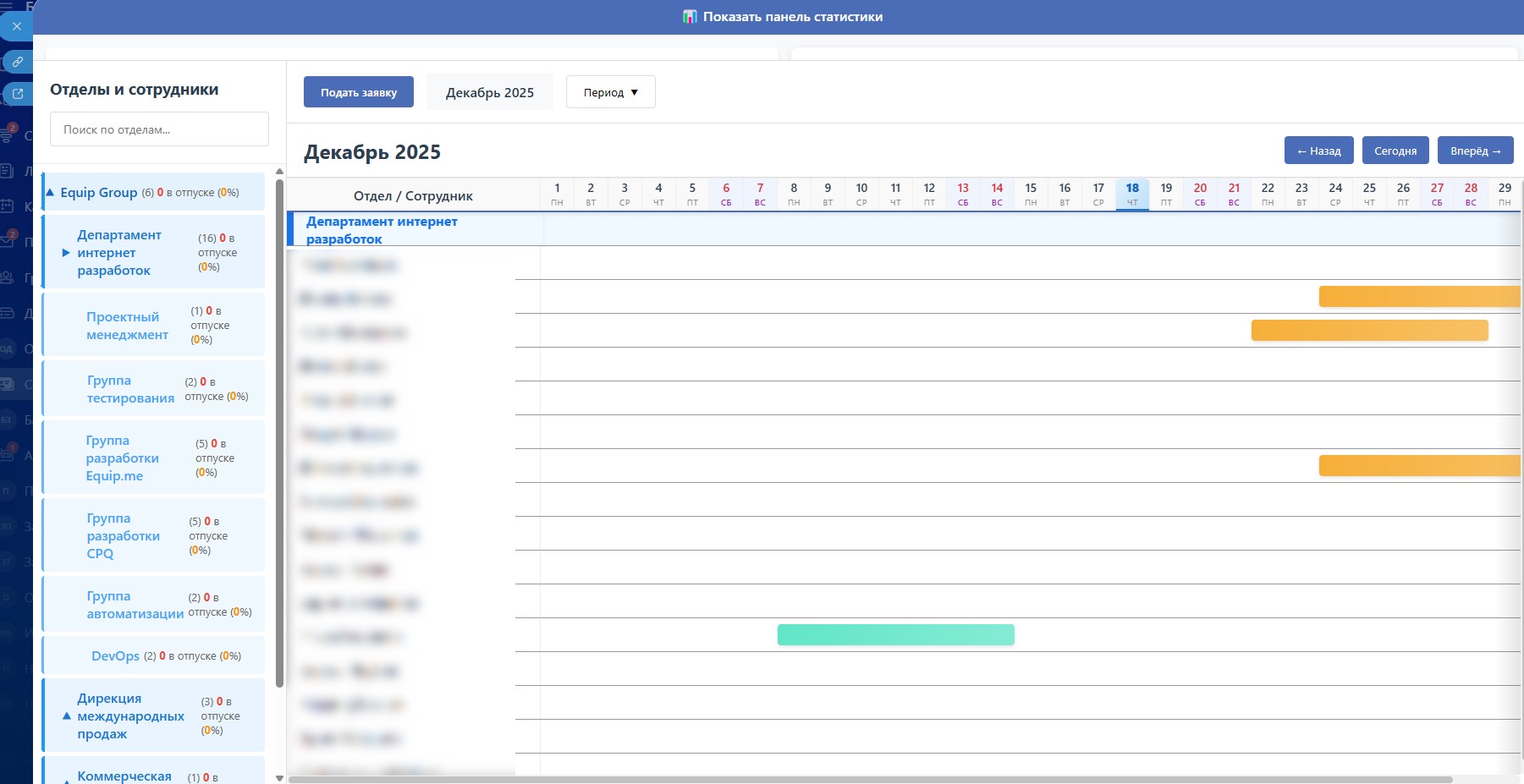Open the envelope mail icon in sidebar
Image resolution: width=1524 pixels, height=784 pixels.
(7, 241)
